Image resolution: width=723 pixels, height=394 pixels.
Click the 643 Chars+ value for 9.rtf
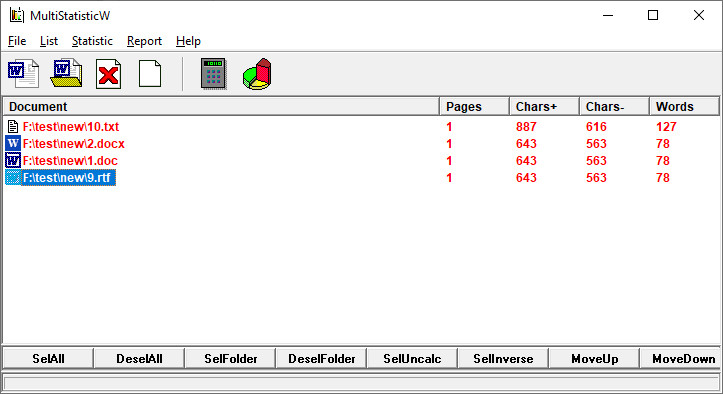click(x=526, y=178)
